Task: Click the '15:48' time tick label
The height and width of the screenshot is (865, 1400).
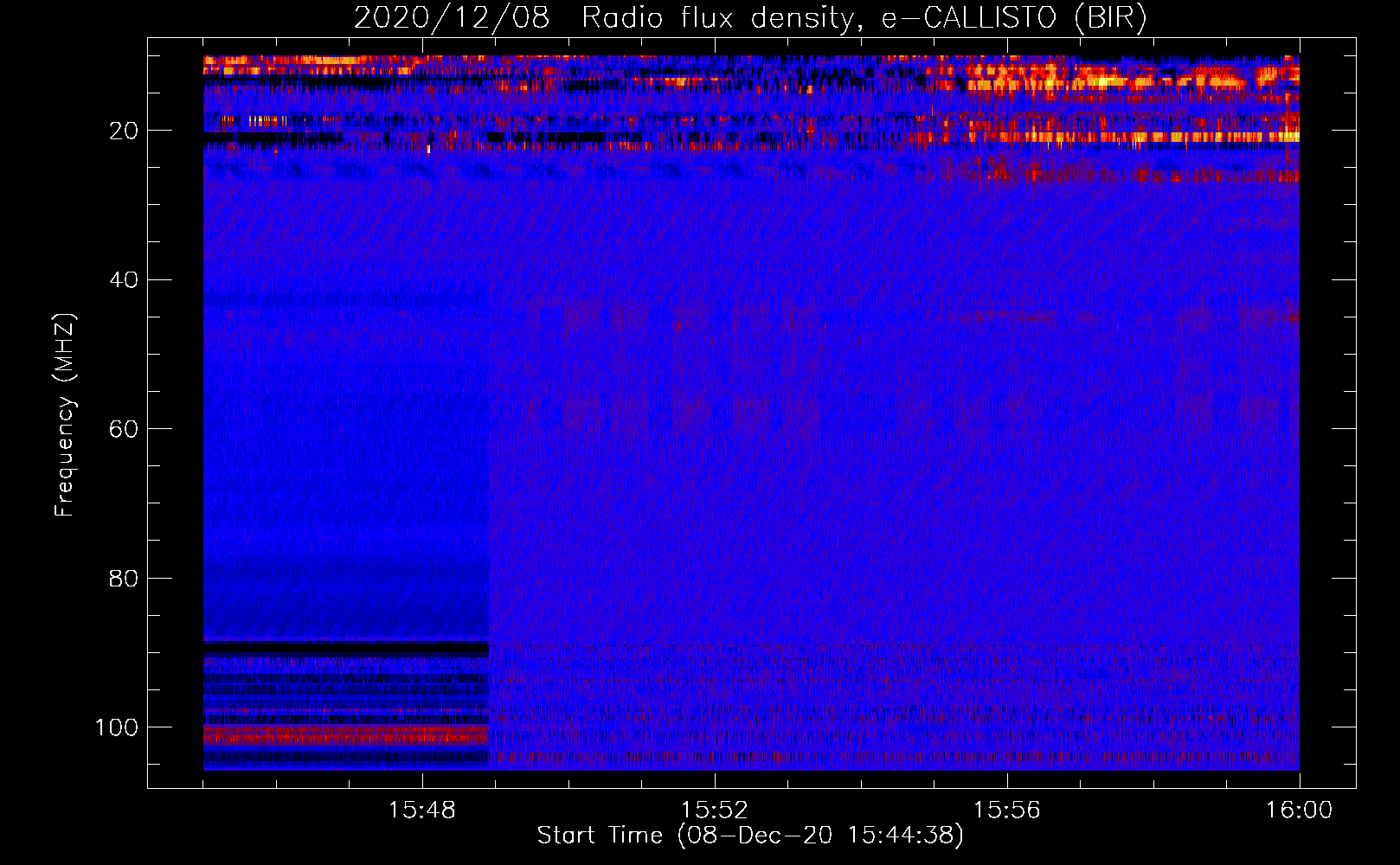Action: (x=422, y=811)
